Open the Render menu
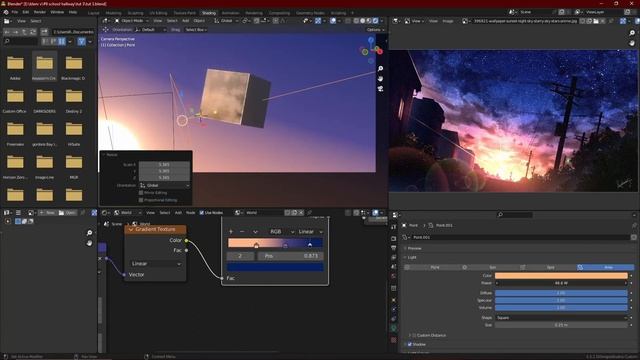The width and height of the screenshot is (640, 360). pos(40,12)
